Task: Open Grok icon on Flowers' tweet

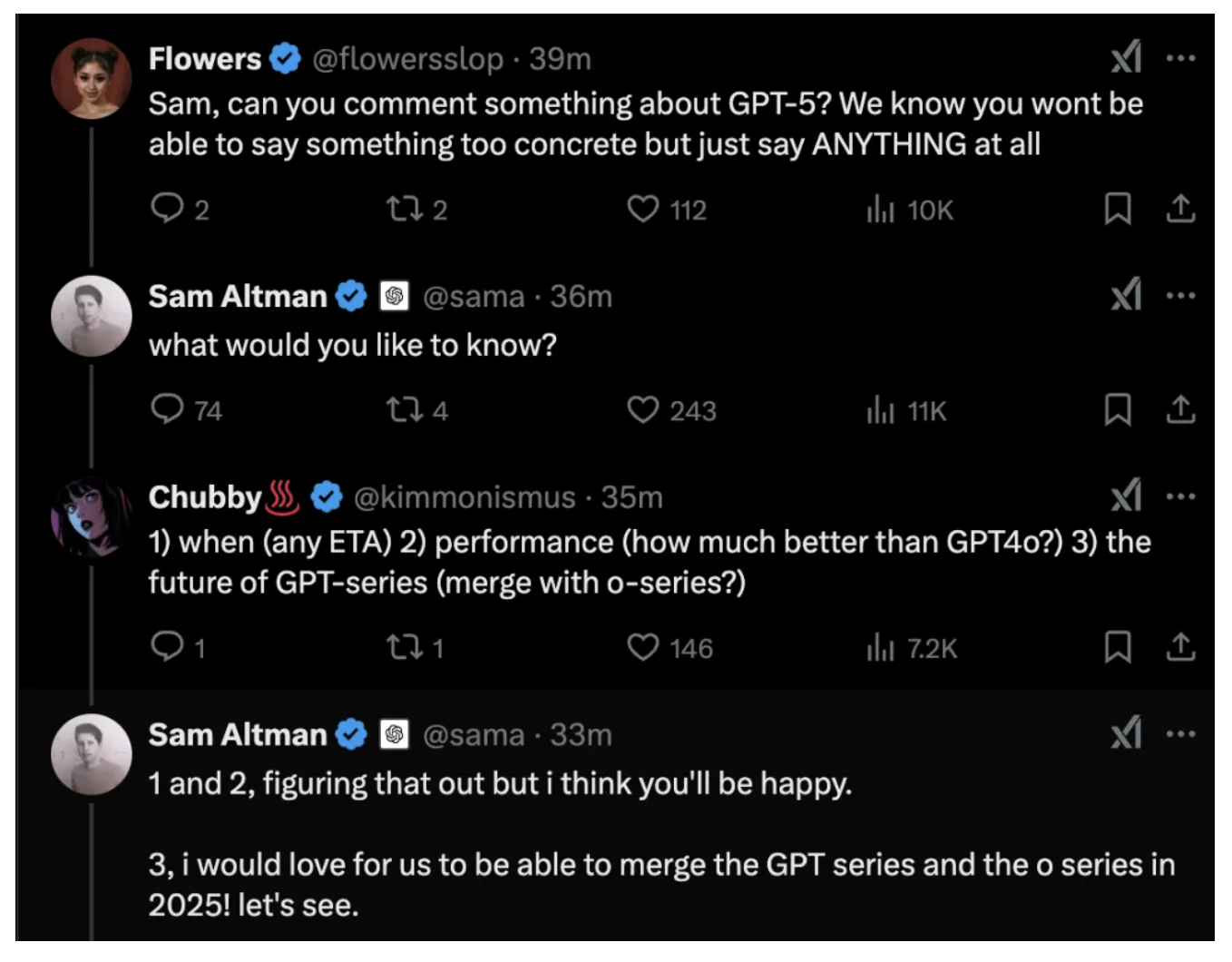Action: (1126, 59)
